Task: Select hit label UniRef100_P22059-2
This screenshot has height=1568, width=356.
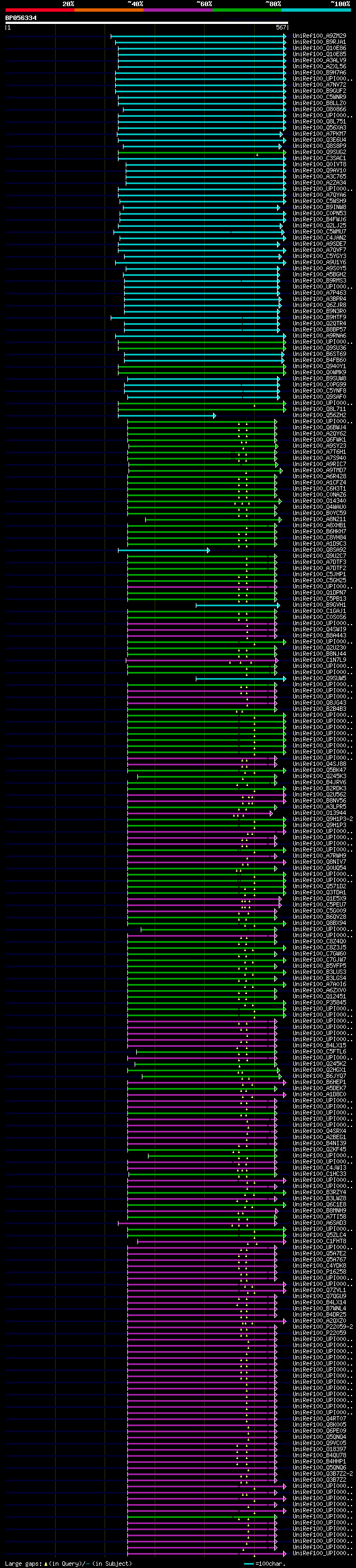Action: [x=323, y=1327]
